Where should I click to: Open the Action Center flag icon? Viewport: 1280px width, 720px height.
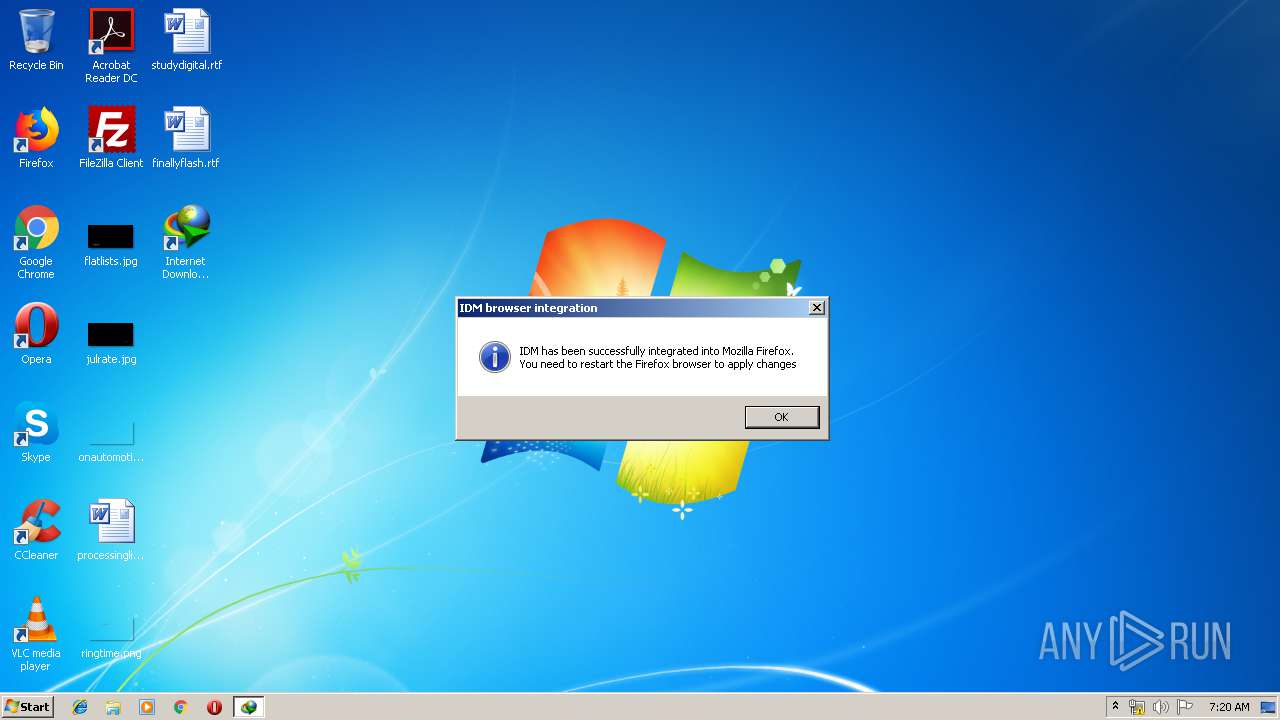click(x=1185, y=707)
